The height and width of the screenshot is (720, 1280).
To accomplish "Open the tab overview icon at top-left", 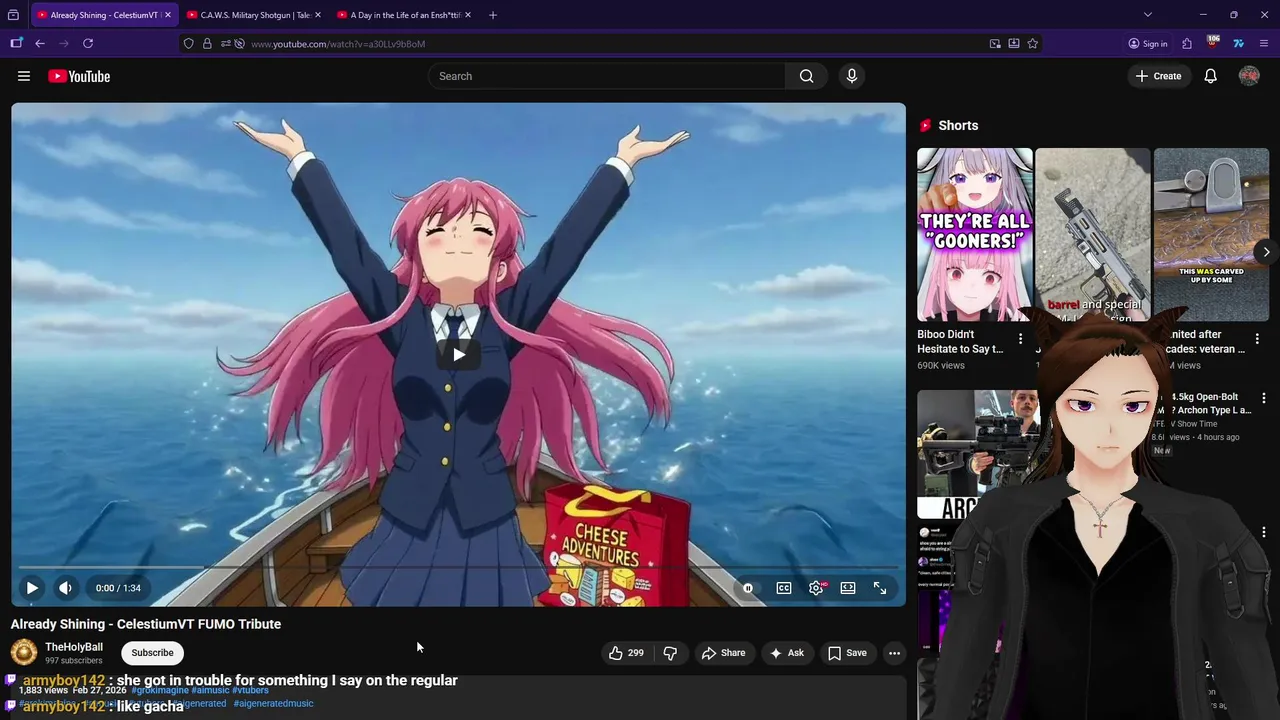I will point(13,15).
